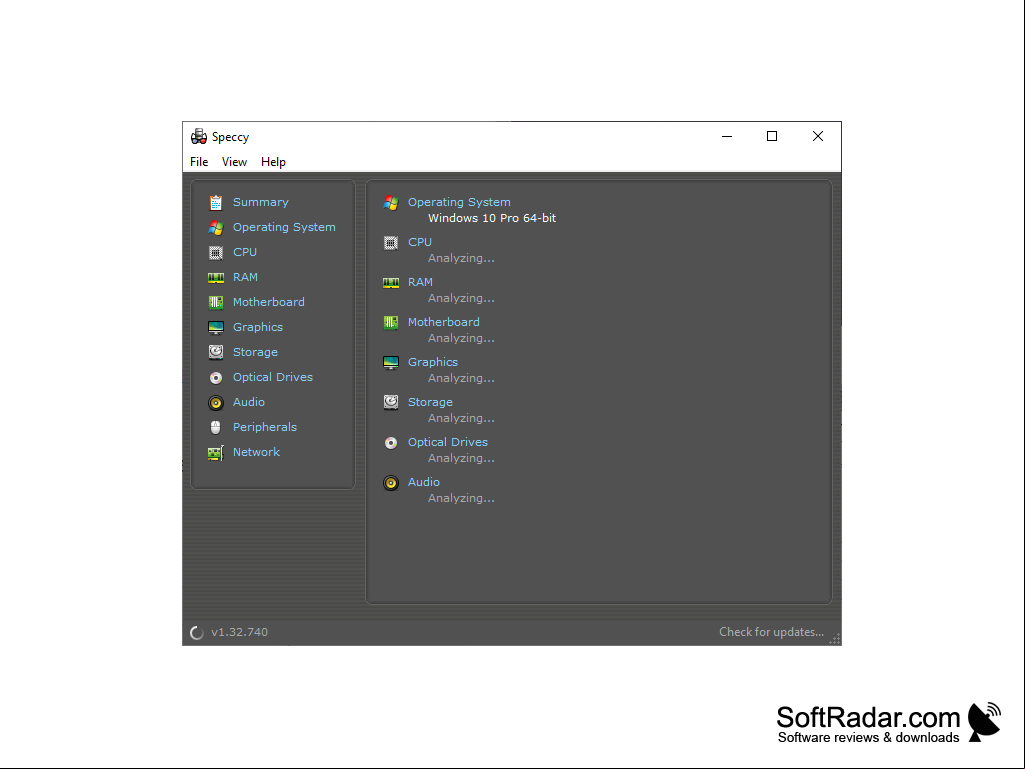View Audio section from sidebar
1025x769 pixels.
249,402
